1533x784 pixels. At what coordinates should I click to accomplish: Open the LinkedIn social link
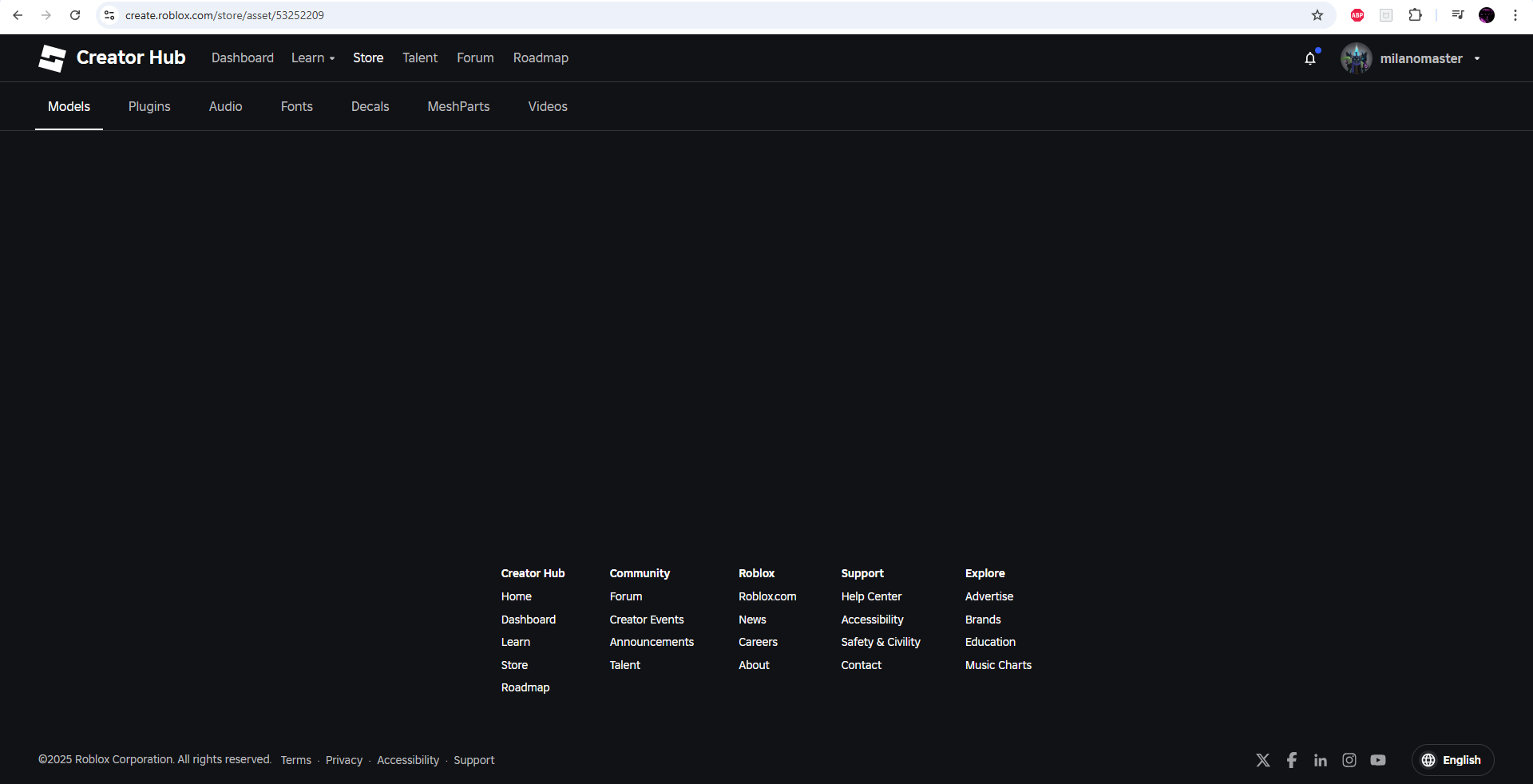(1321, 760)
